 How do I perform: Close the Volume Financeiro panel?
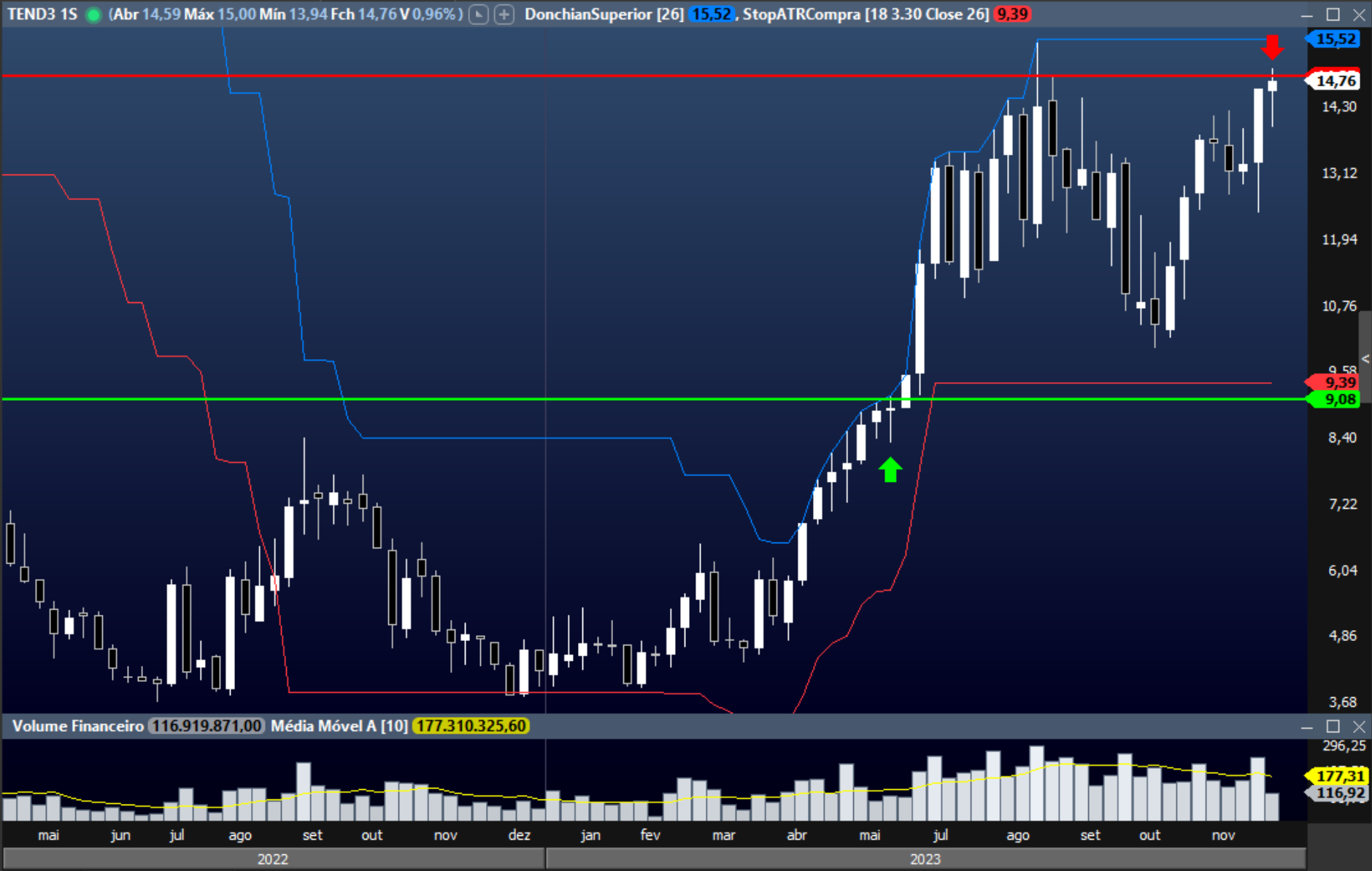tap(1359, 726)
